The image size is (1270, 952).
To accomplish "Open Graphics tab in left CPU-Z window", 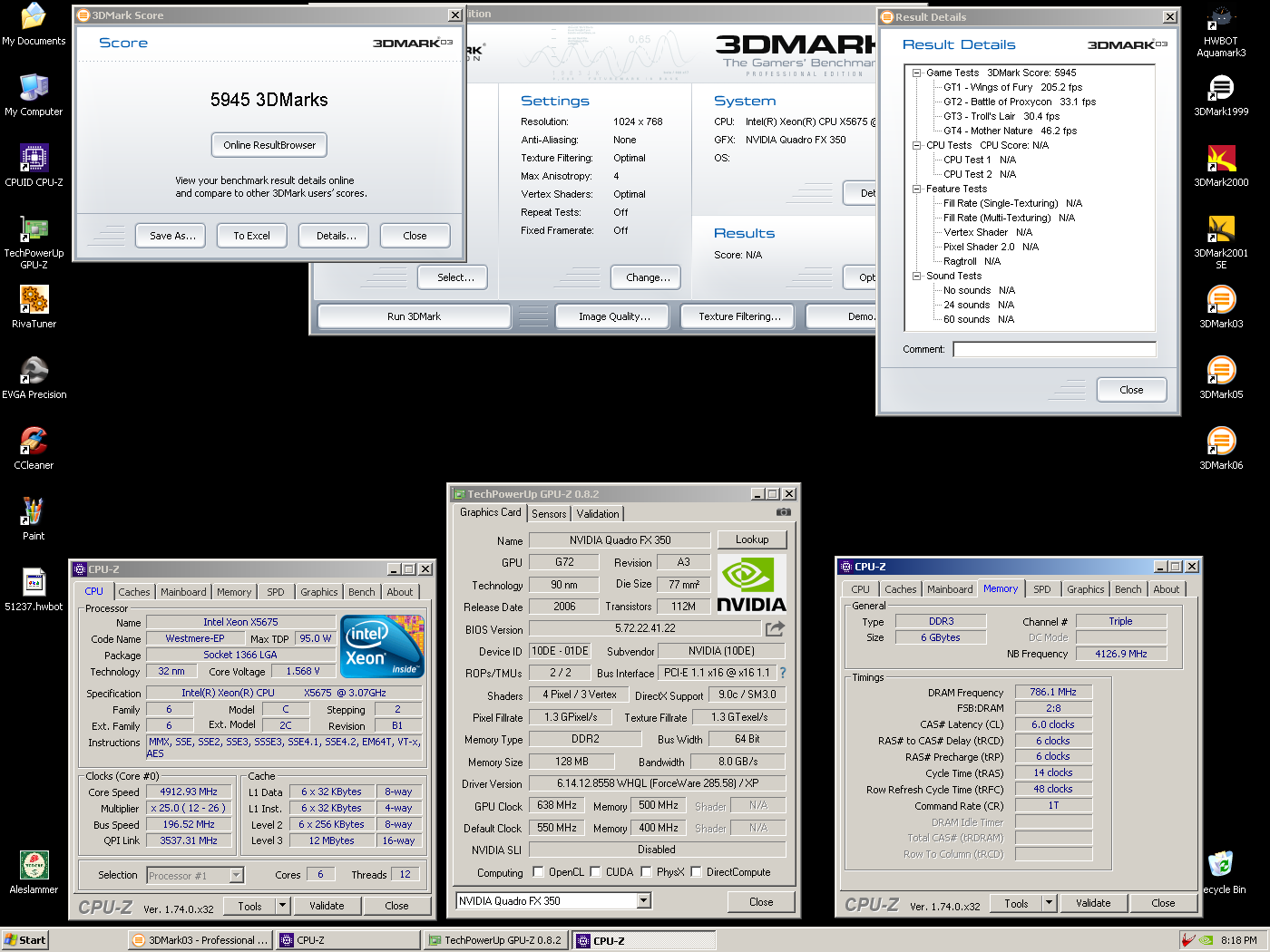I will 318,592.
